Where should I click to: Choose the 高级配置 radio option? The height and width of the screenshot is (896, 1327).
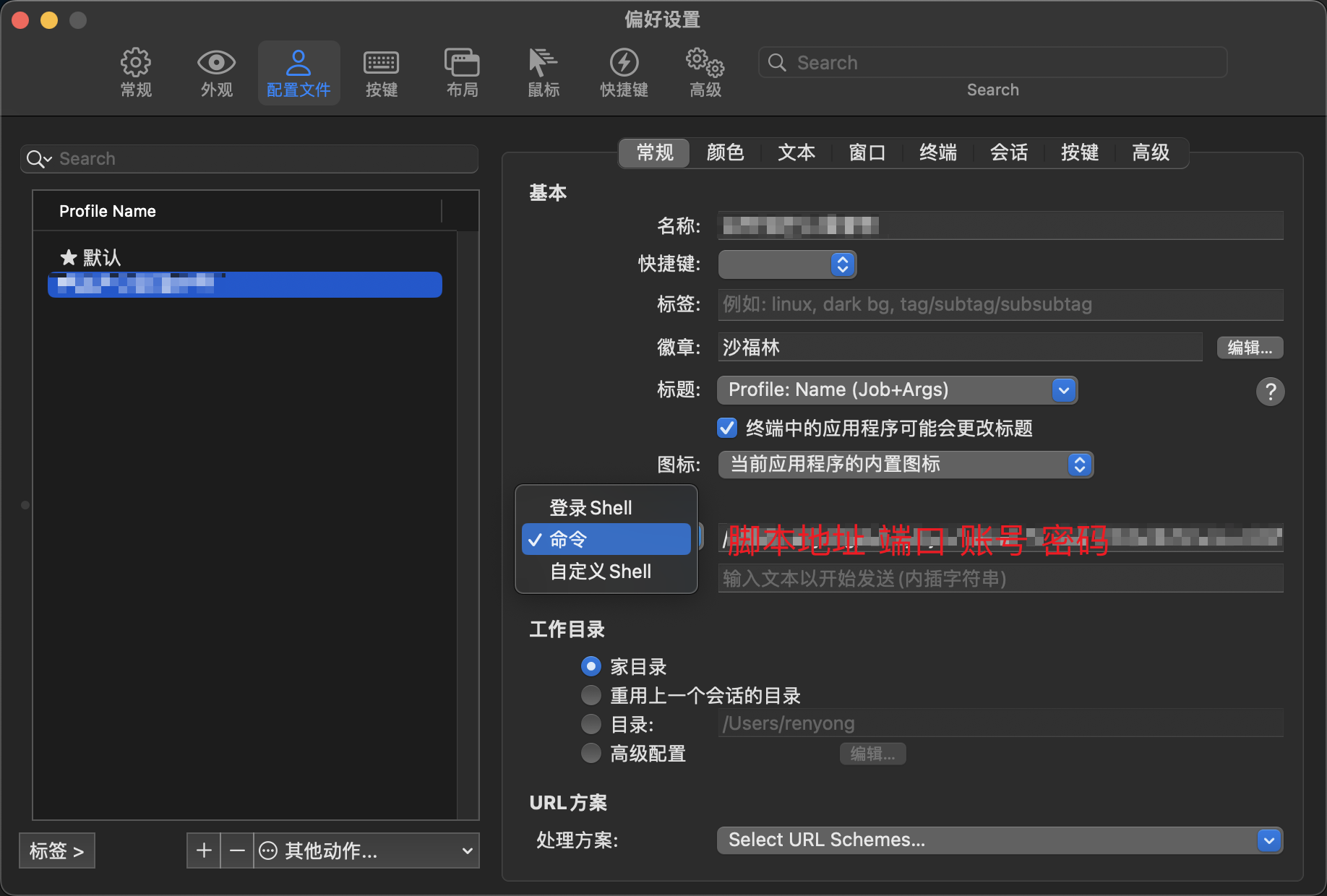pyautogui.click(x=591, y=753)
